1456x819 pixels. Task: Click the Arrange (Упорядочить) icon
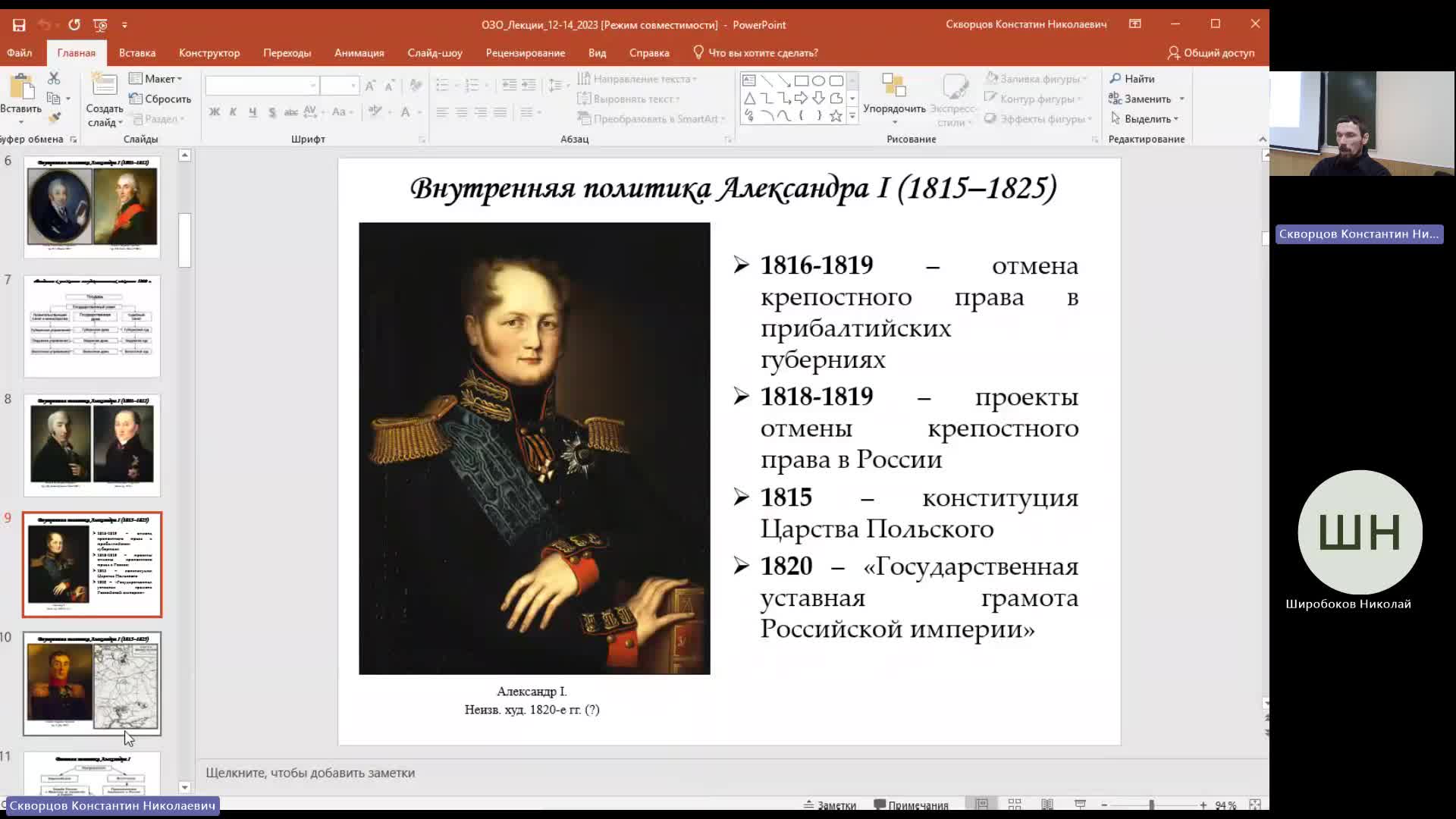click(894, 86)
